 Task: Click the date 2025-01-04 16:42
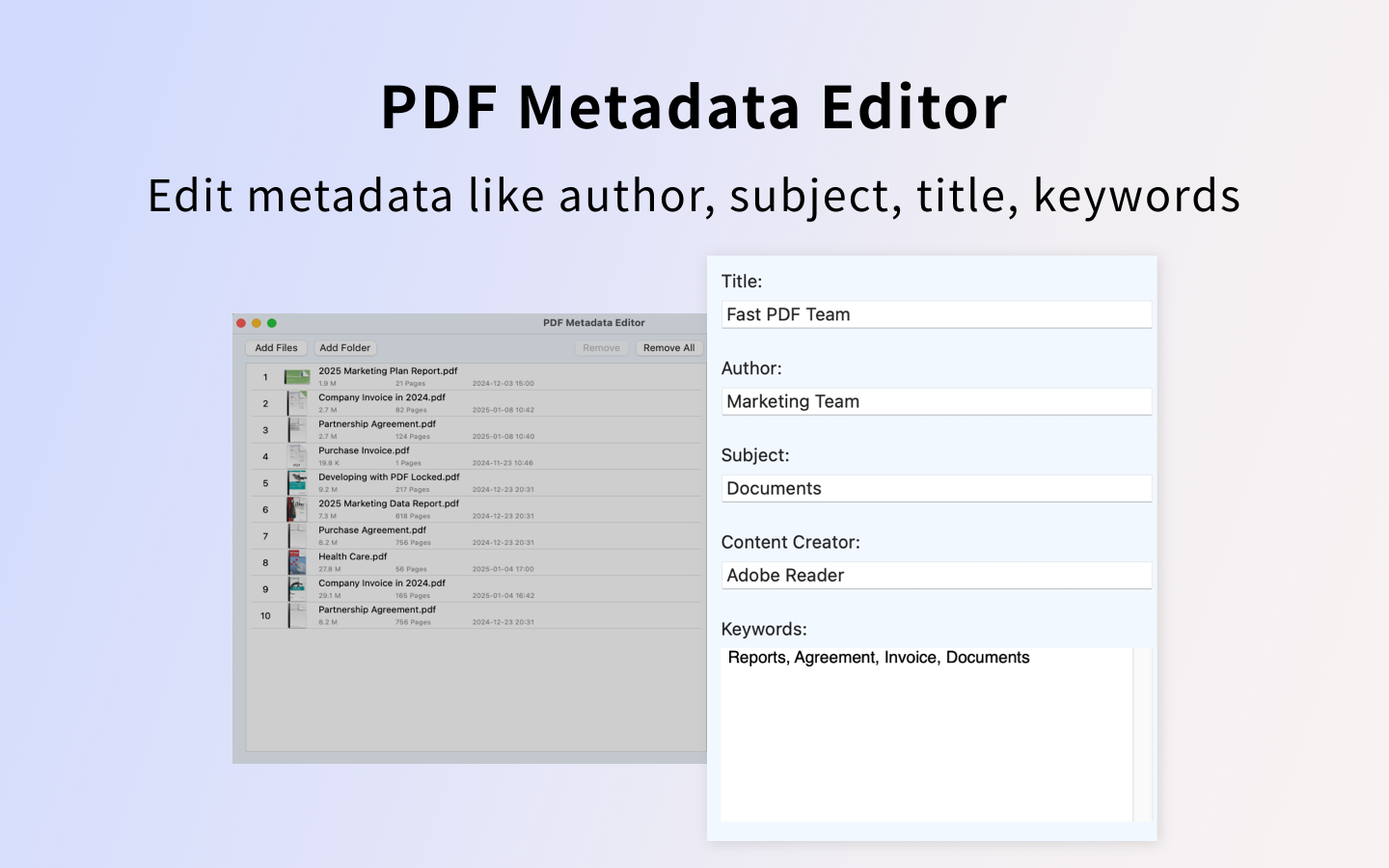[503, 596]
